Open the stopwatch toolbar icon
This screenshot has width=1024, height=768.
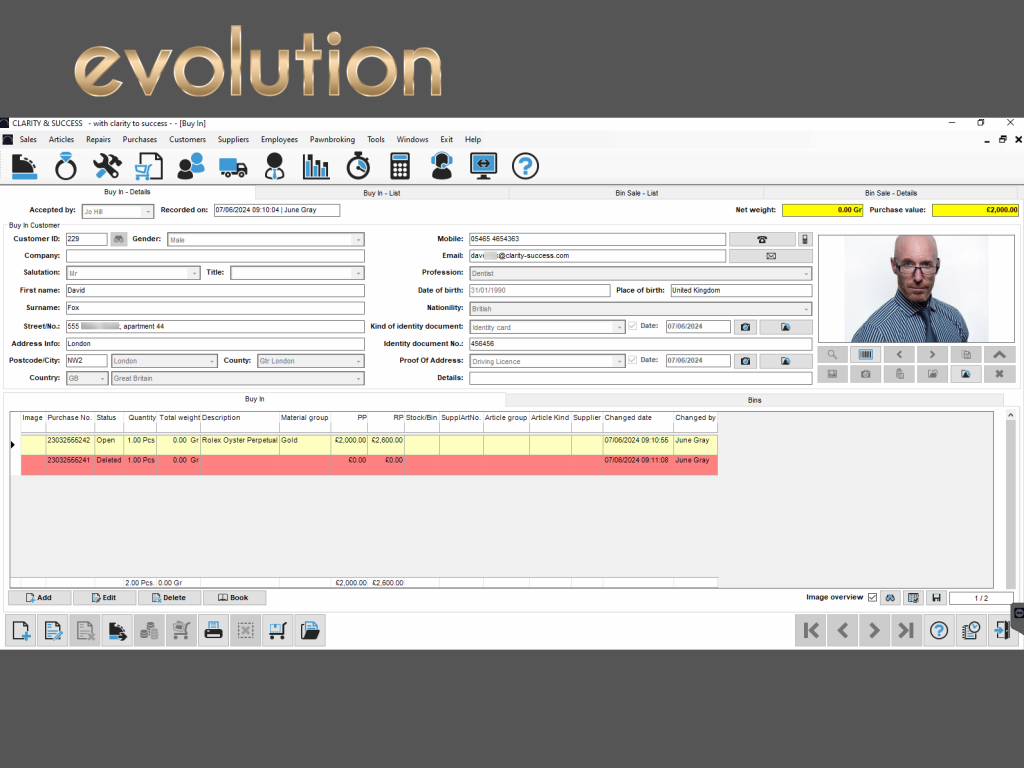point(358,166)
